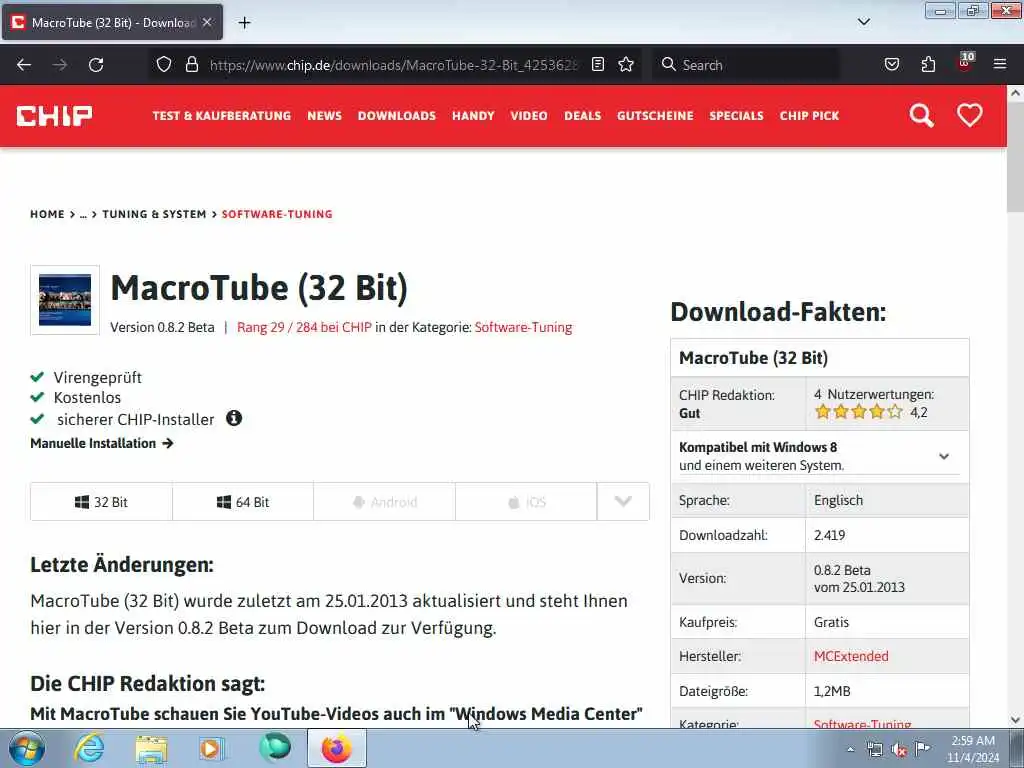Image resolution: width=1024 pixels, height=768 pixels.
Task: Open Windows Explorer folder in taskbar
Action: (x=152, y=748)
